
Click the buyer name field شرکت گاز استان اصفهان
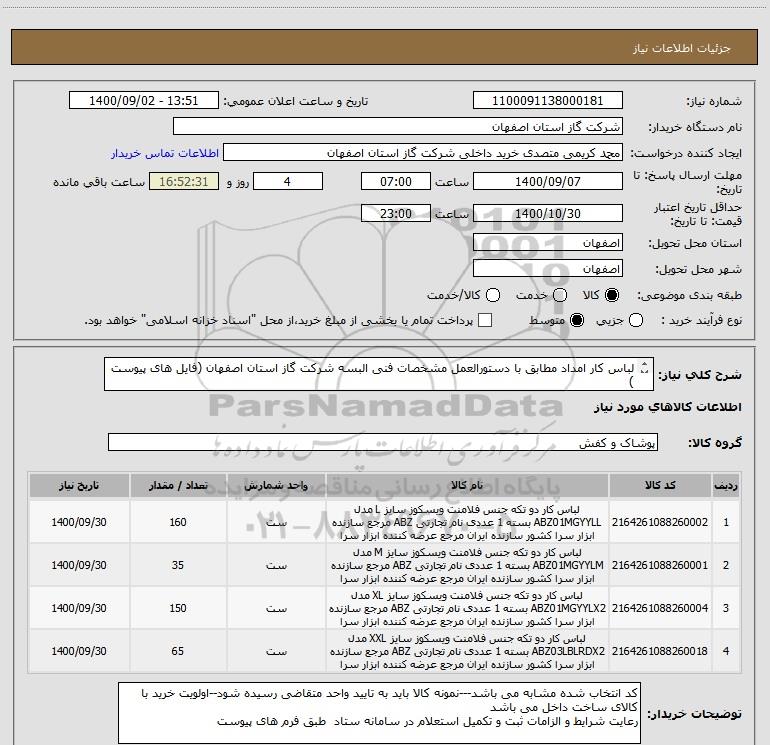398,127
